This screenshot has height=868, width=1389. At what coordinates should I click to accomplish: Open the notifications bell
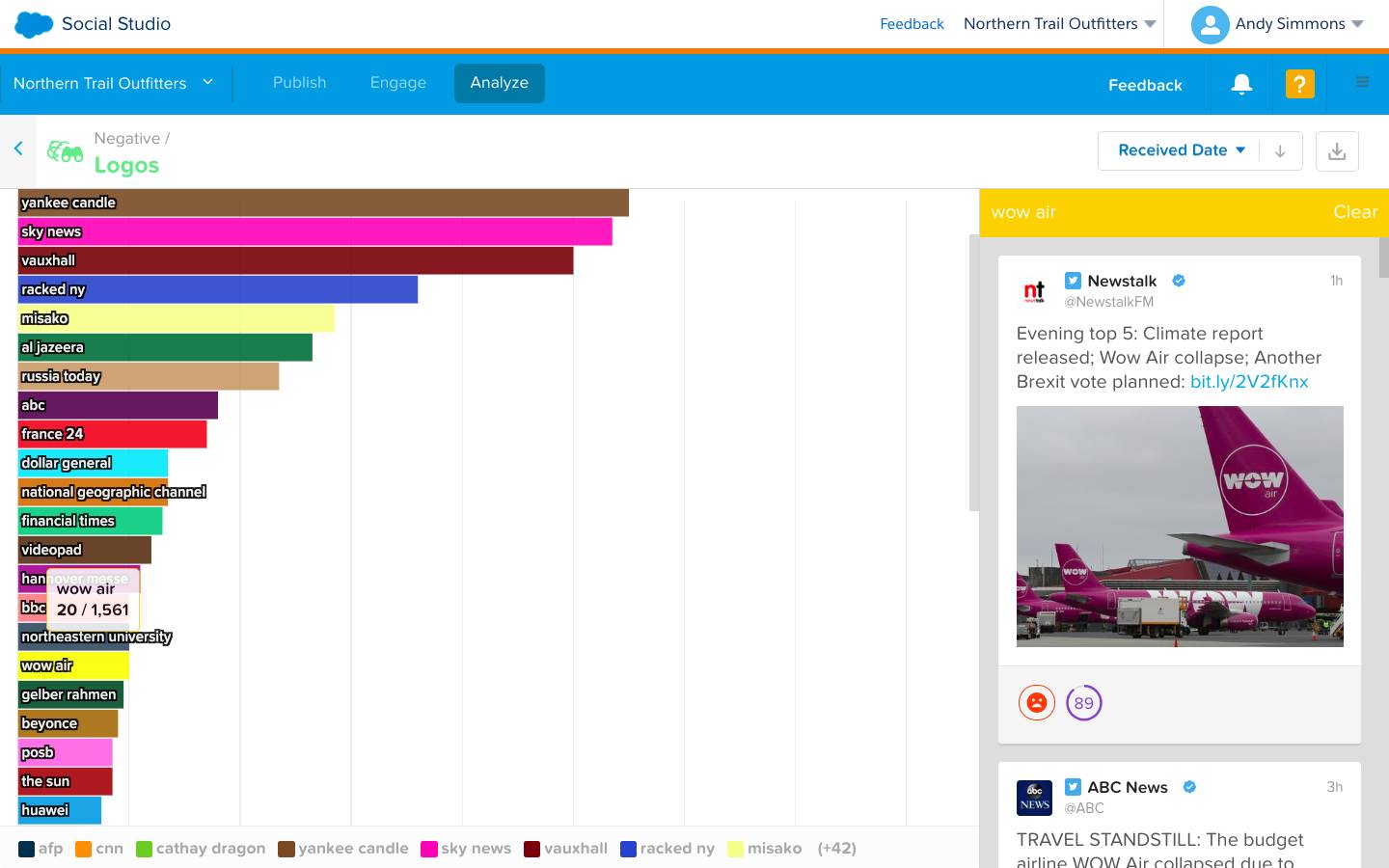tap(1241, 84)
